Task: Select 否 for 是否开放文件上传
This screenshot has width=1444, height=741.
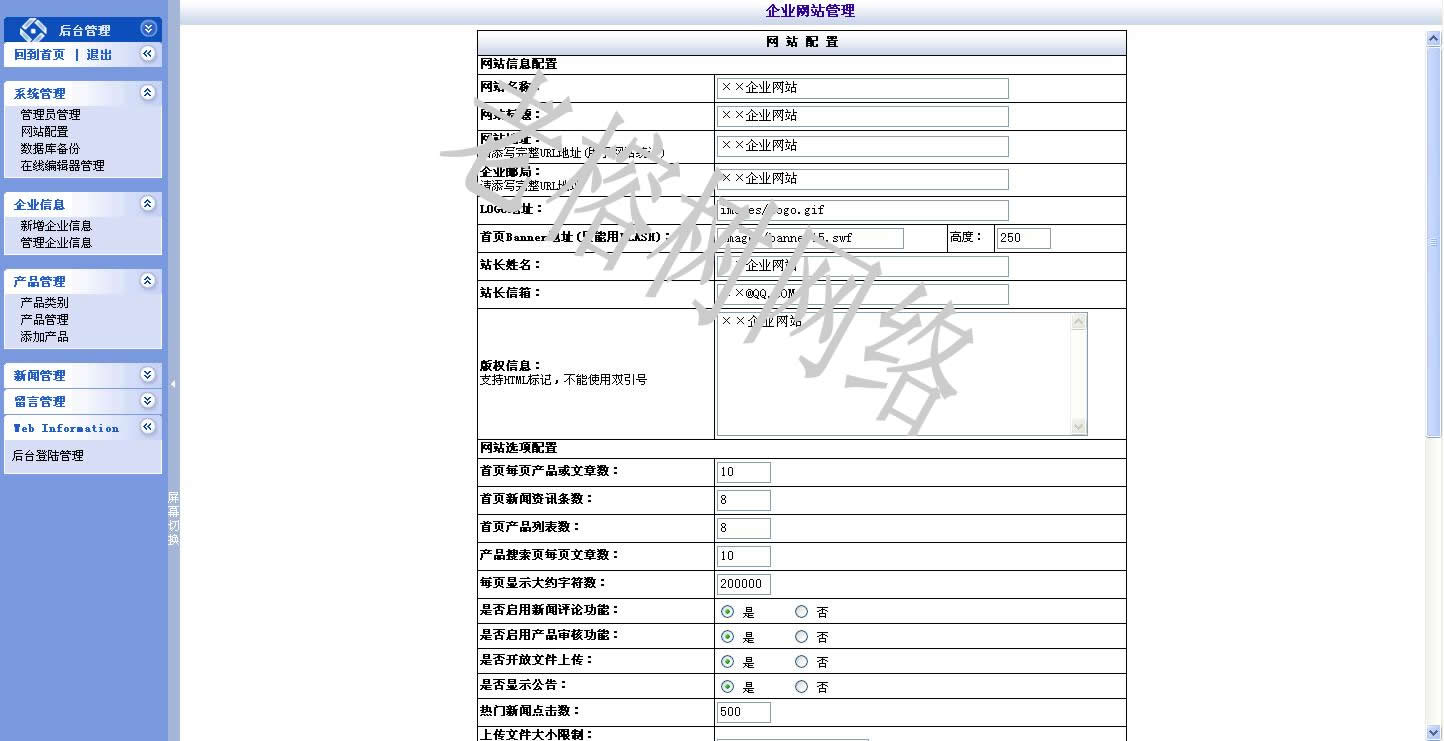Action: [801, 661]
